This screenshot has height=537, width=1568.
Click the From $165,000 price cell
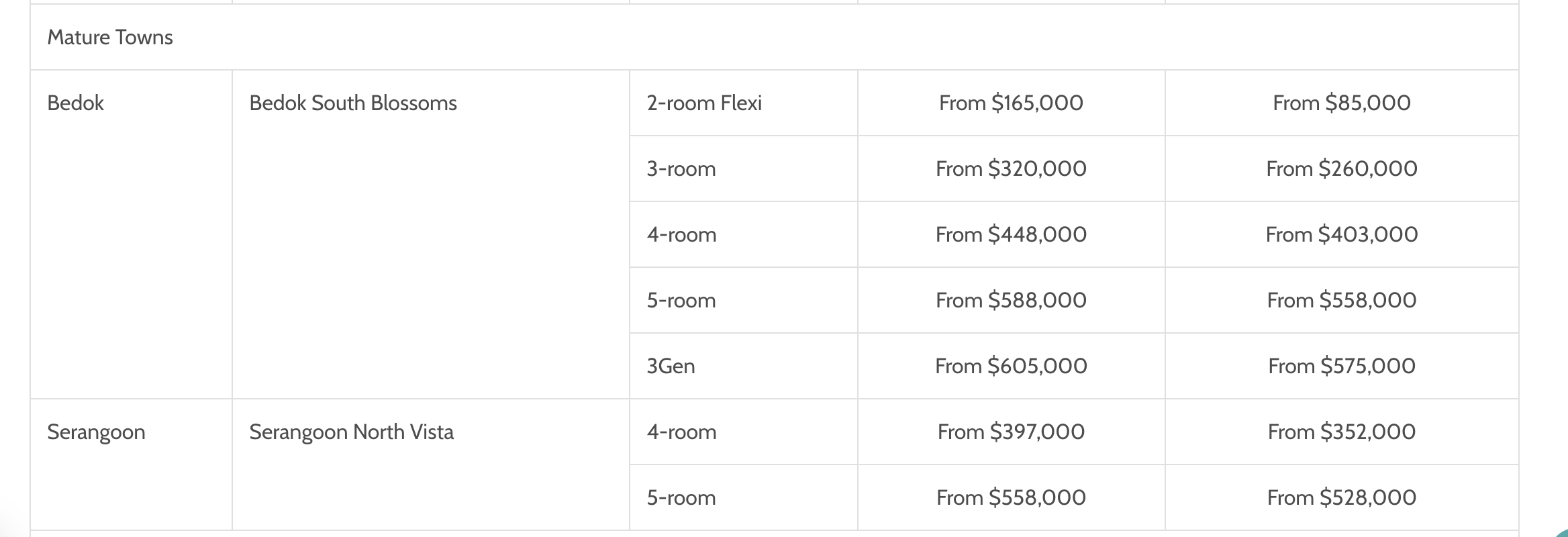1011,103
